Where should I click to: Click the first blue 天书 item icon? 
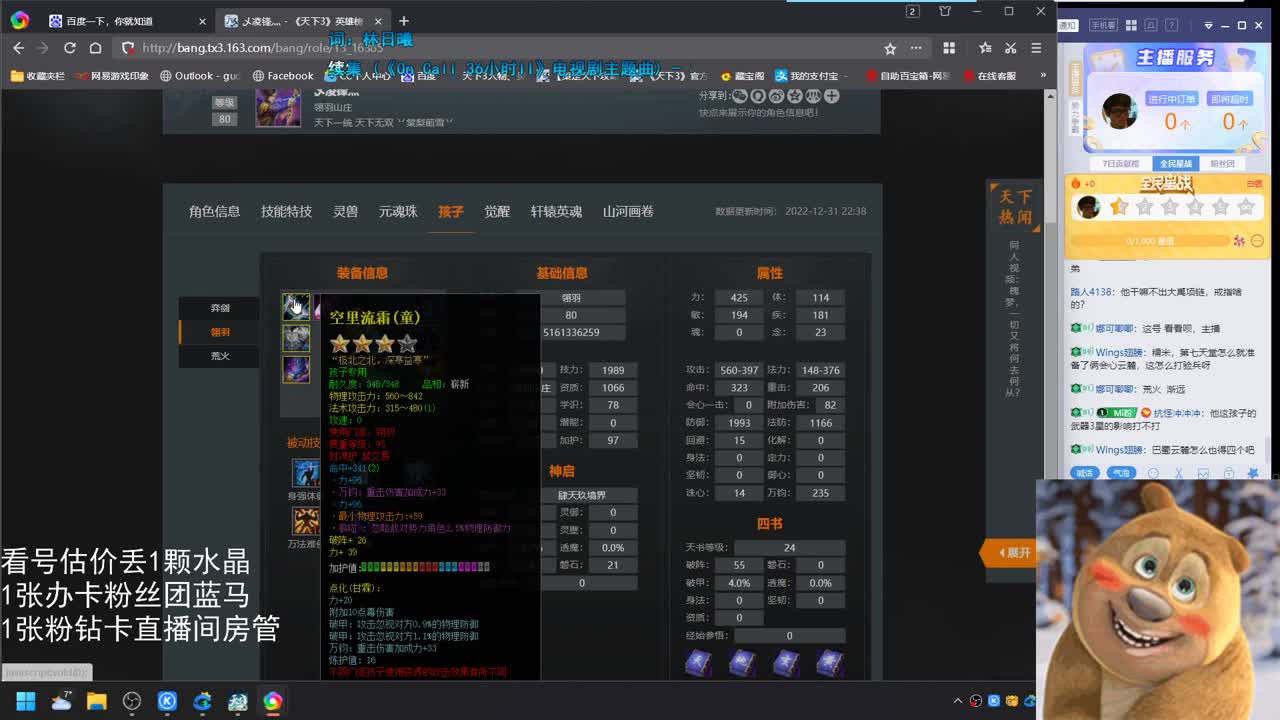click(698, 663)
